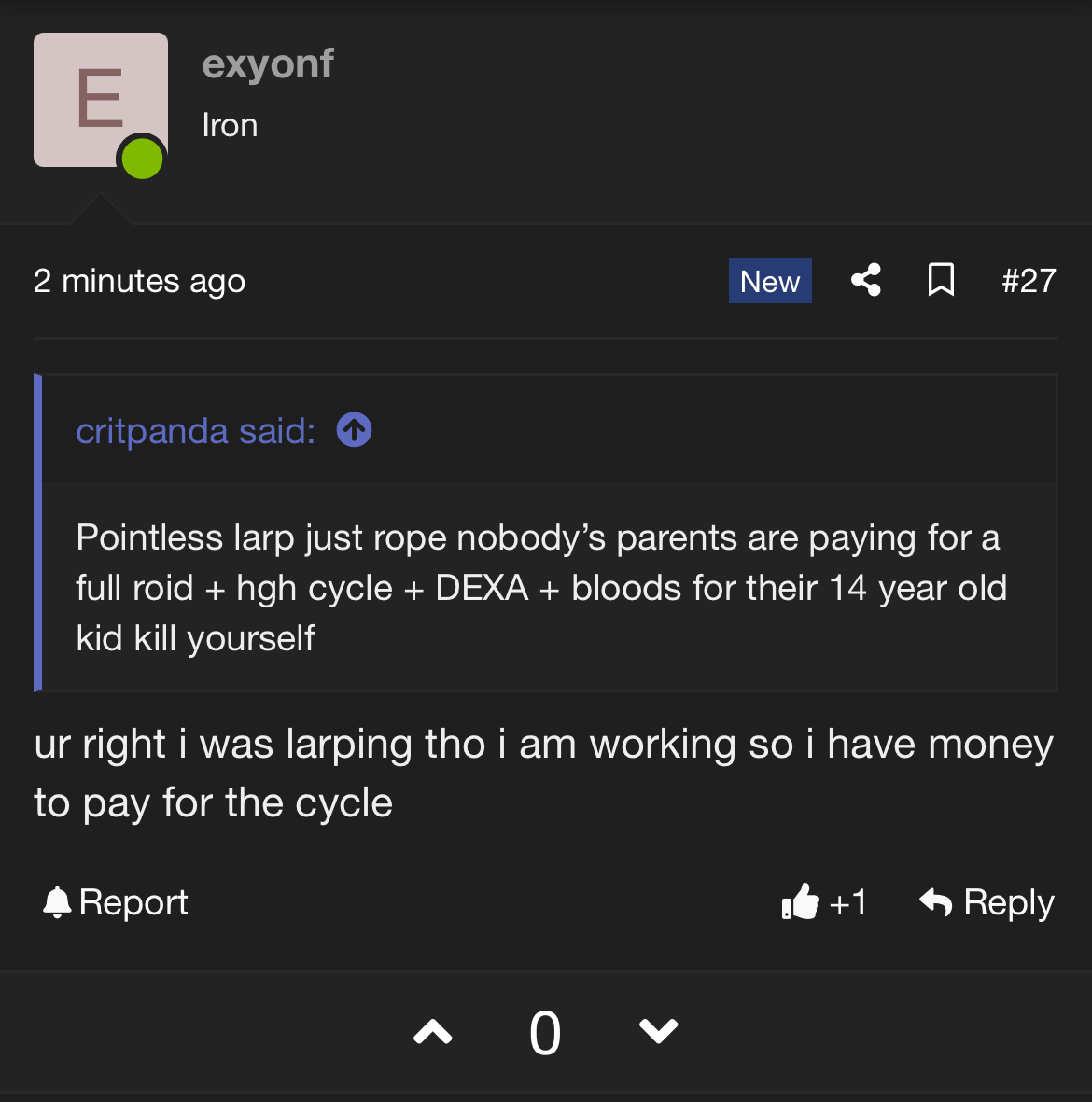Downvote the post with the down chevron
This screenshot has height=1102, width=1092.
(658, 1031)
